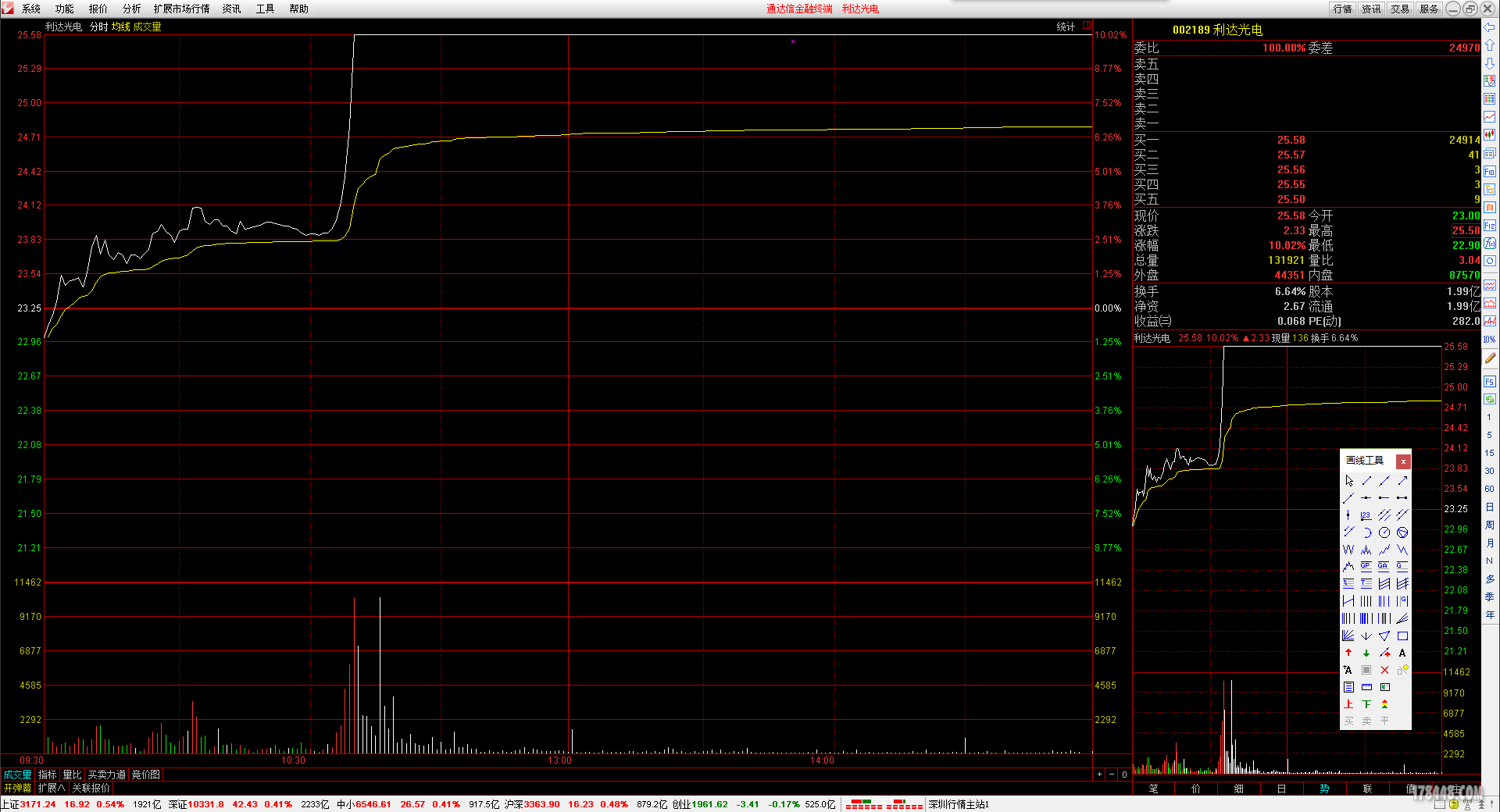Select the arc drawing tool
Viewport: 1500px width, 812px height.
tap(1366, 532)
